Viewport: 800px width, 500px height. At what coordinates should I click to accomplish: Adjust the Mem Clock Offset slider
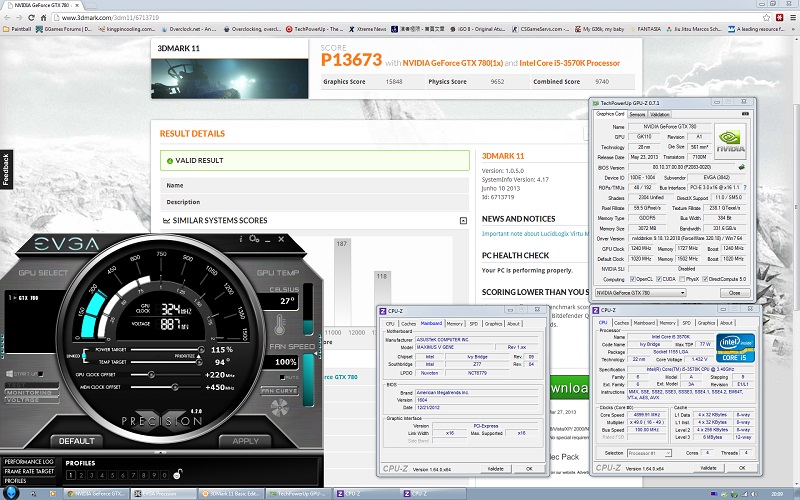175,387
